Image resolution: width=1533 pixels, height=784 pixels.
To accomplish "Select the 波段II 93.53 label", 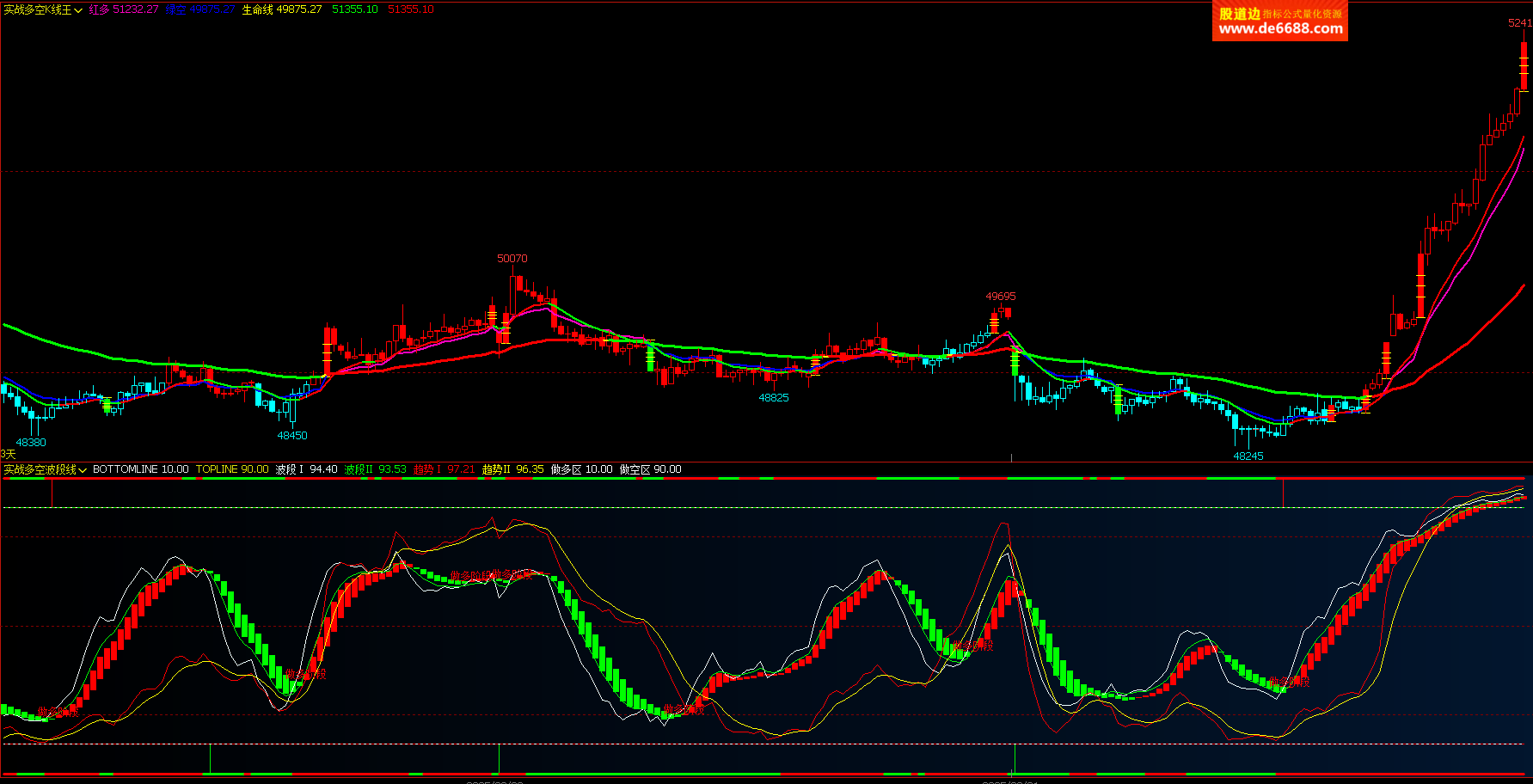I will pyautogui.click(x=375, y=469).
